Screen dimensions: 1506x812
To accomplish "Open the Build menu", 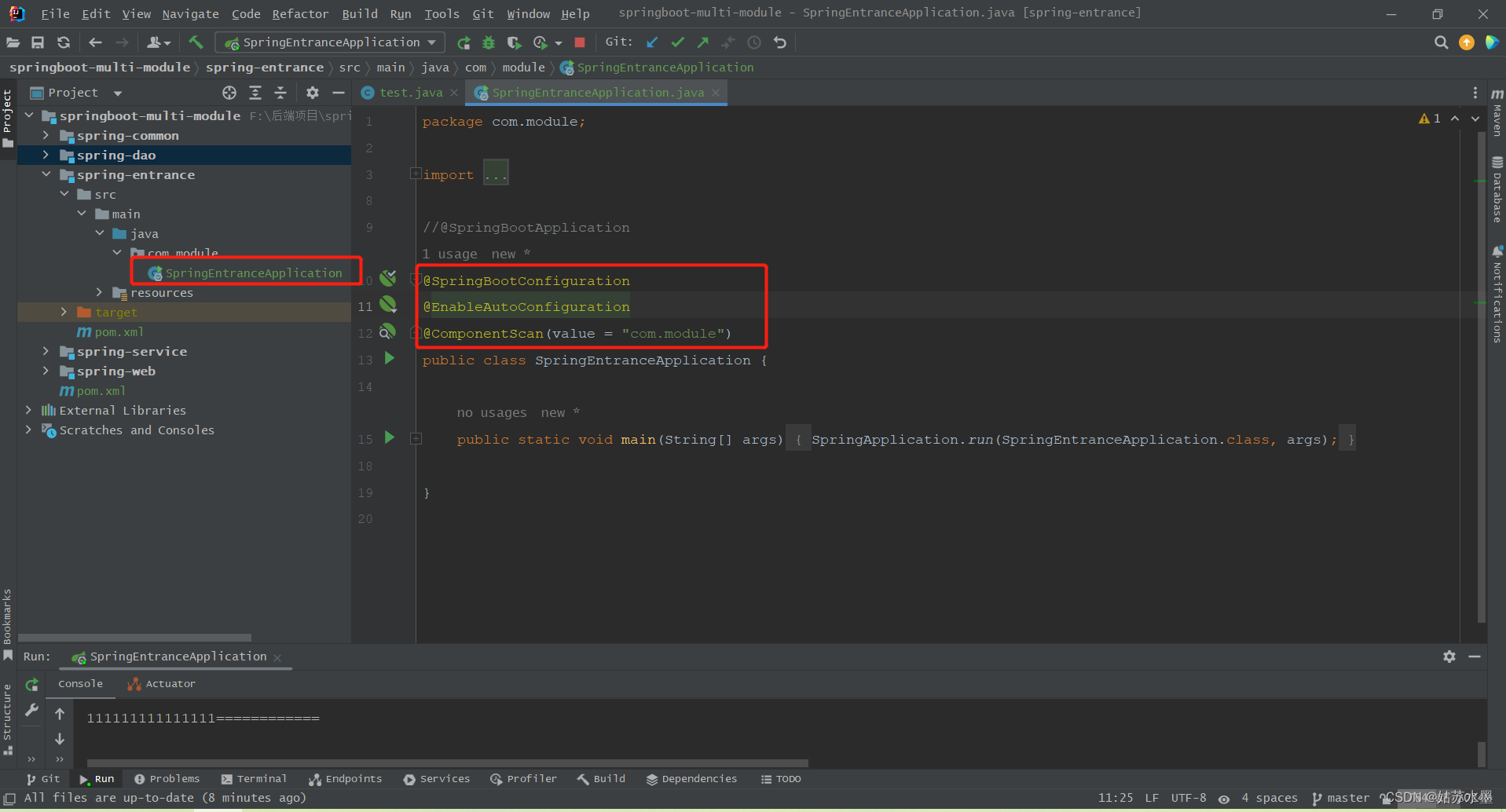I will point(360,14).
